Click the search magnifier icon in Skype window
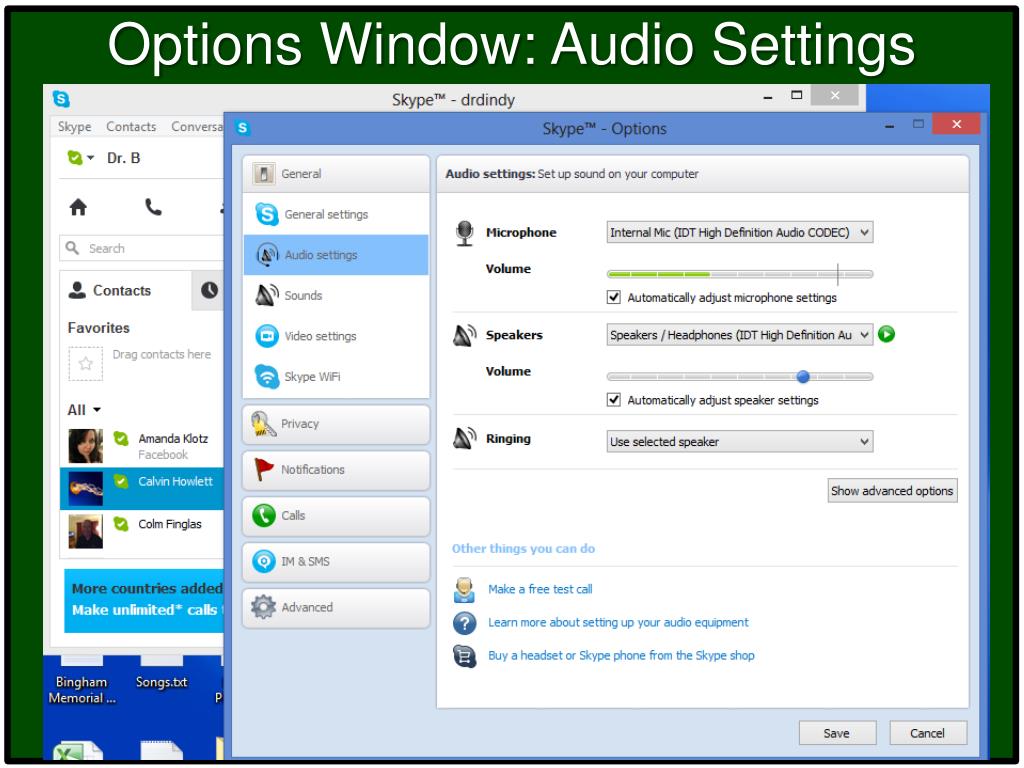The image size is (1024, 768). coord(72,248)
